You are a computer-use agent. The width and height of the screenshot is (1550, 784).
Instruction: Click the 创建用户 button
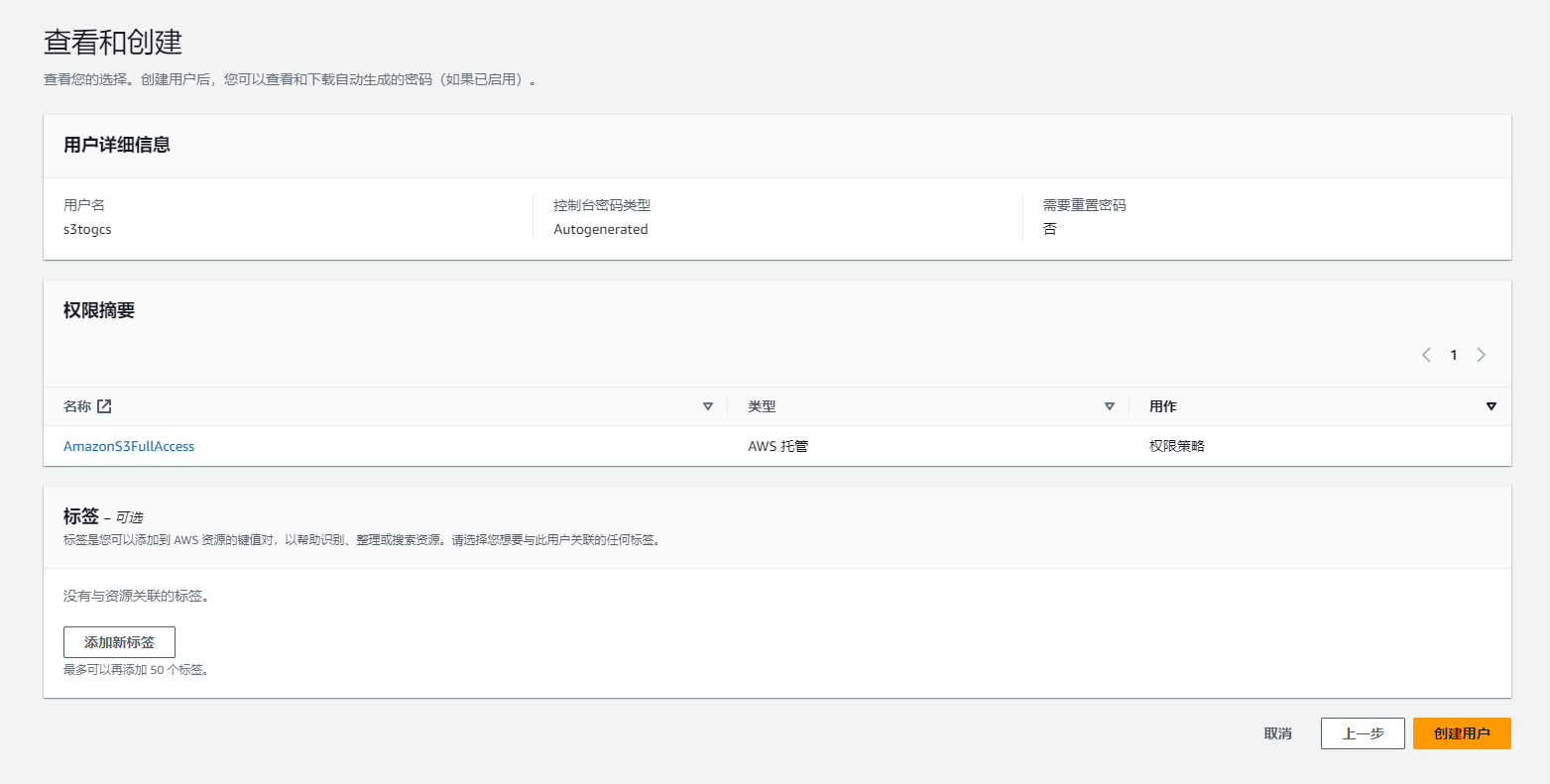(1462, 733)
